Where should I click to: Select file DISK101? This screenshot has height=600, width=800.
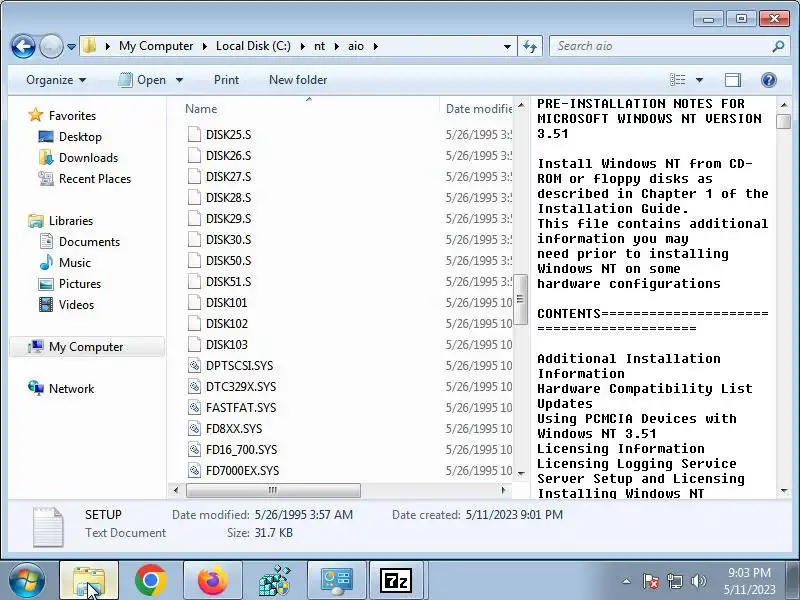click(x=227, y=303)
